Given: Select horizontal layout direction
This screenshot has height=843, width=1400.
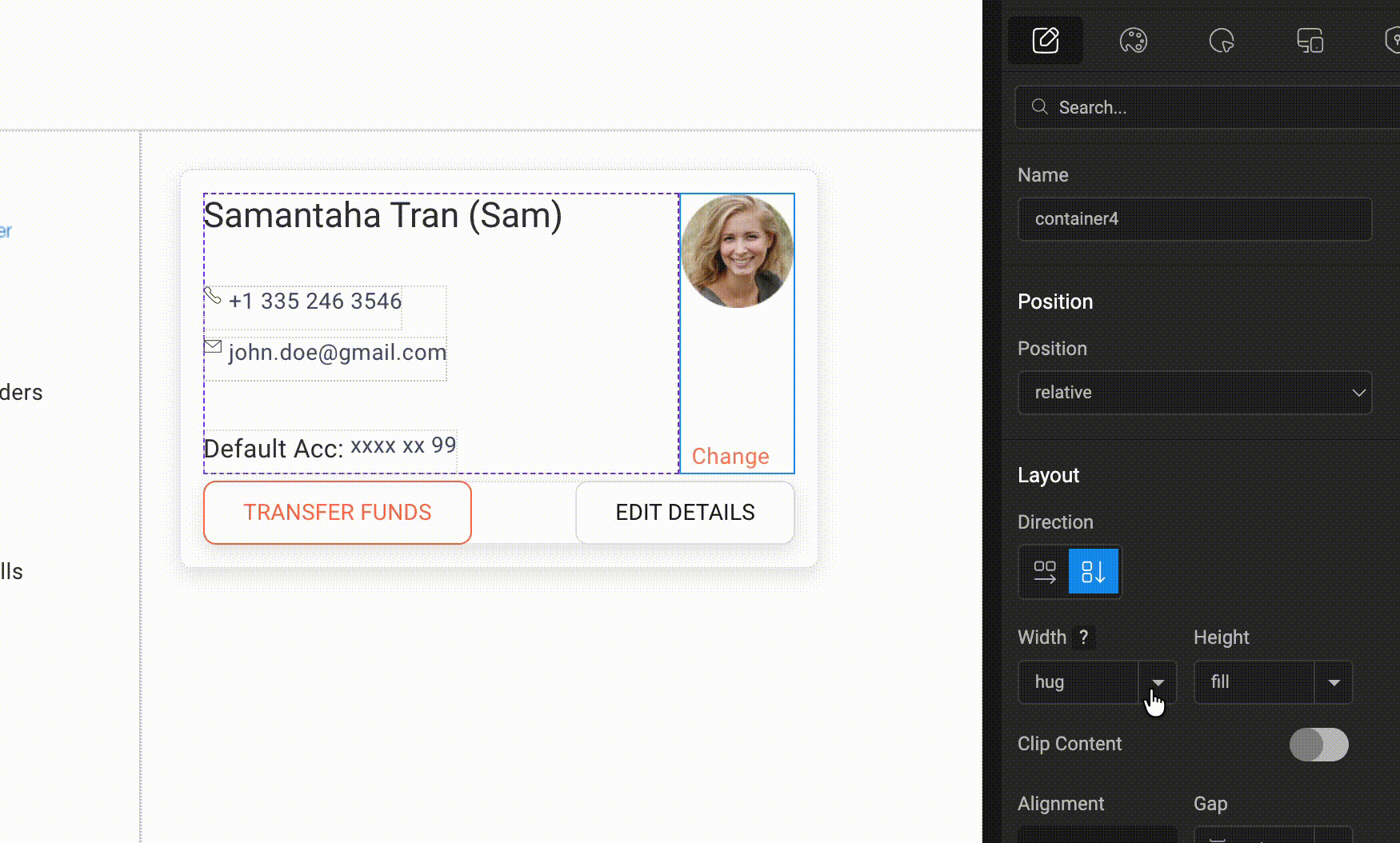Looking at the screenshot, I should point(1043,571).
